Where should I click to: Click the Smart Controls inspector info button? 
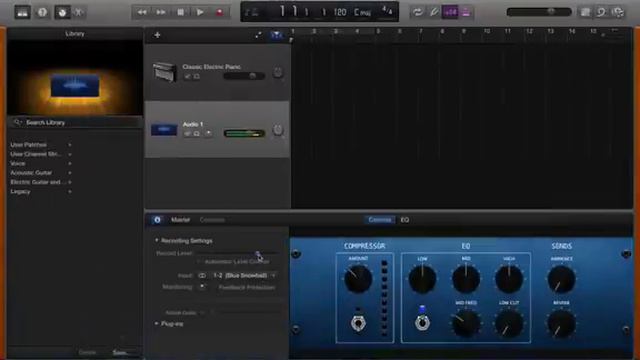point(157,220)
